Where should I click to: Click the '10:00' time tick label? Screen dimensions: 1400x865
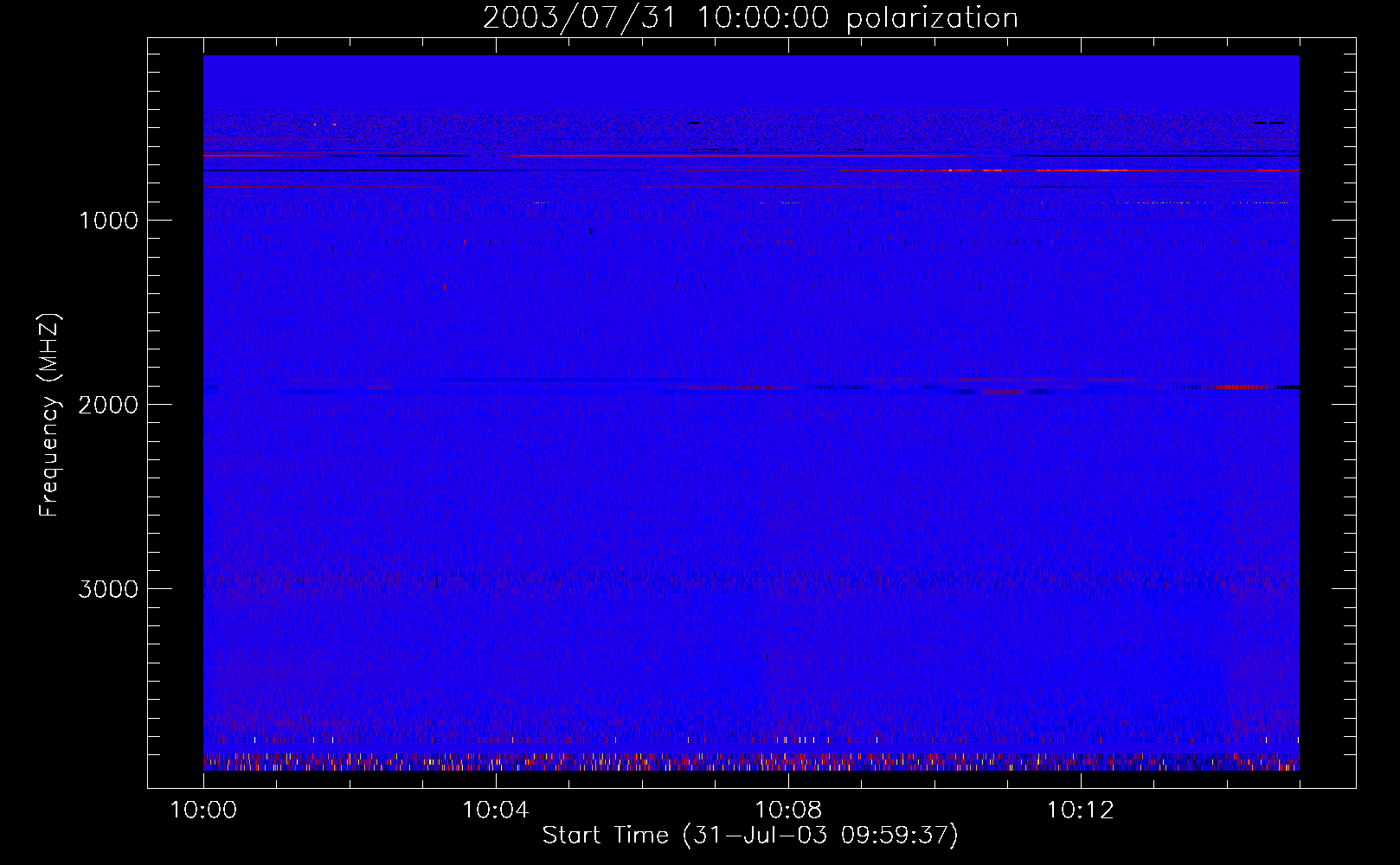[203, 811]
